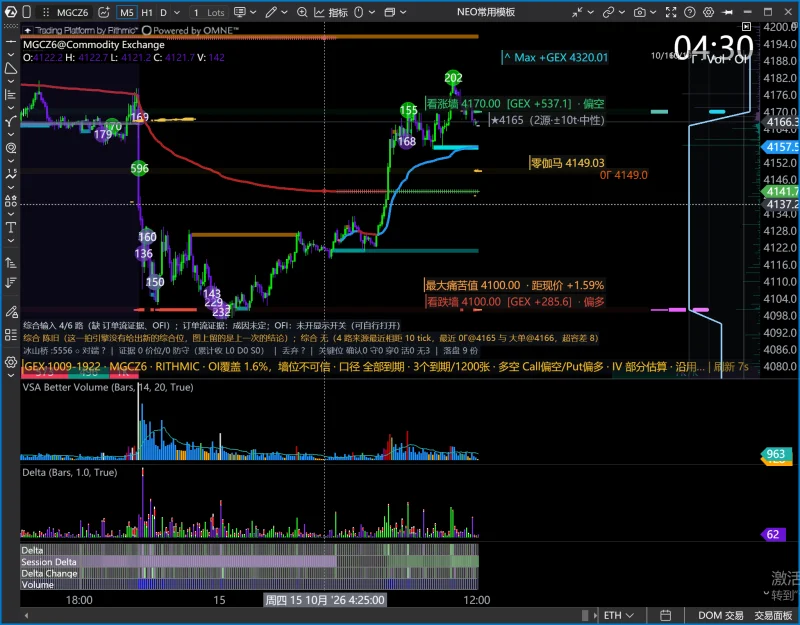
Task: Open the object list icon in sidebar
Action: (11, 335)
